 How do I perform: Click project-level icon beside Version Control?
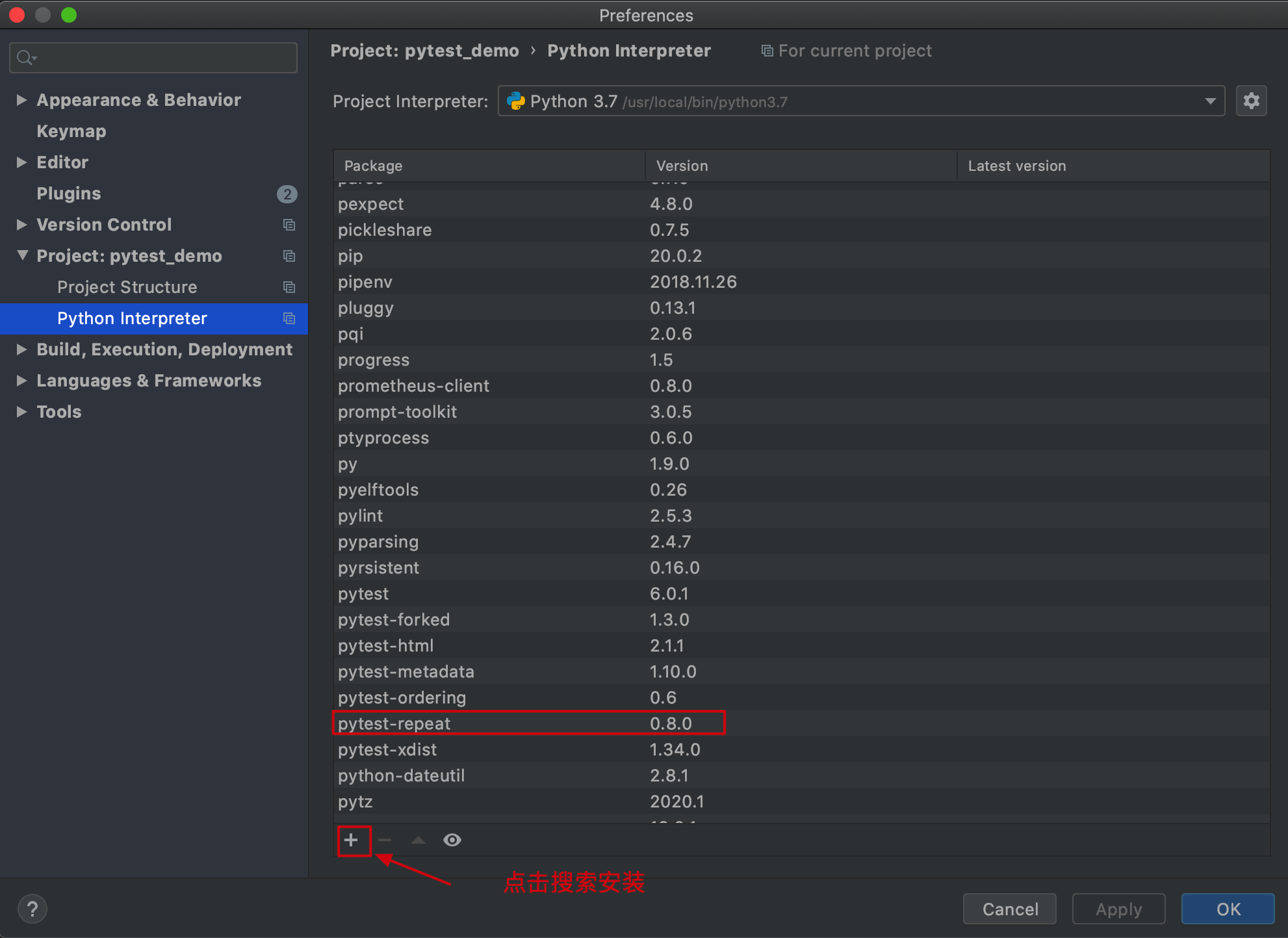(x=289, y=225)
